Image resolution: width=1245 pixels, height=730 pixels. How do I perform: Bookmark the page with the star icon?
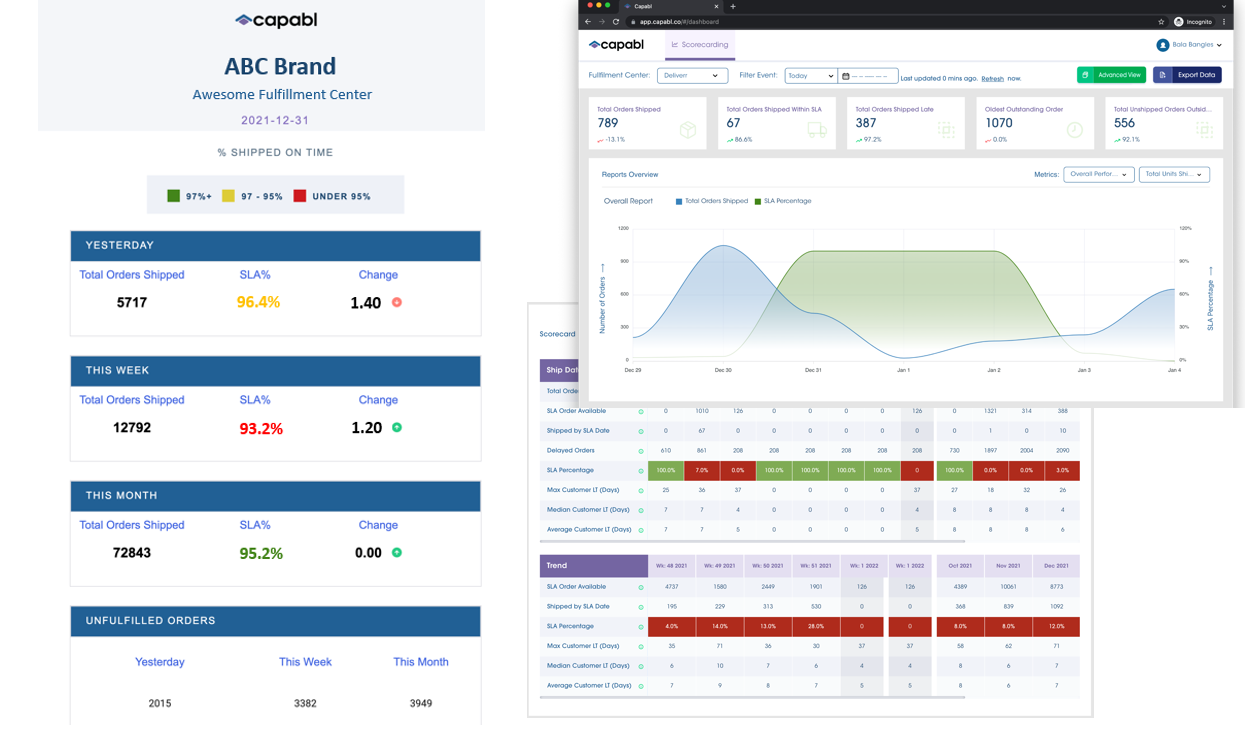tap(1161, 21)
